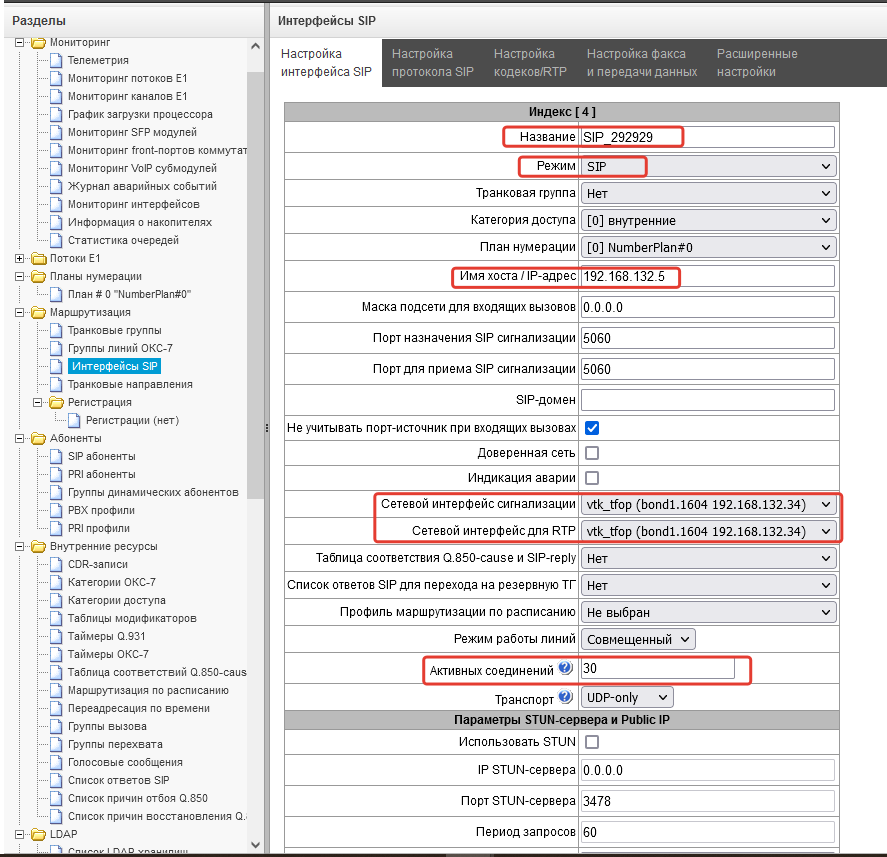
Task: Click the page icon beside Интерфейсы SIP
Action: point(56,367)
